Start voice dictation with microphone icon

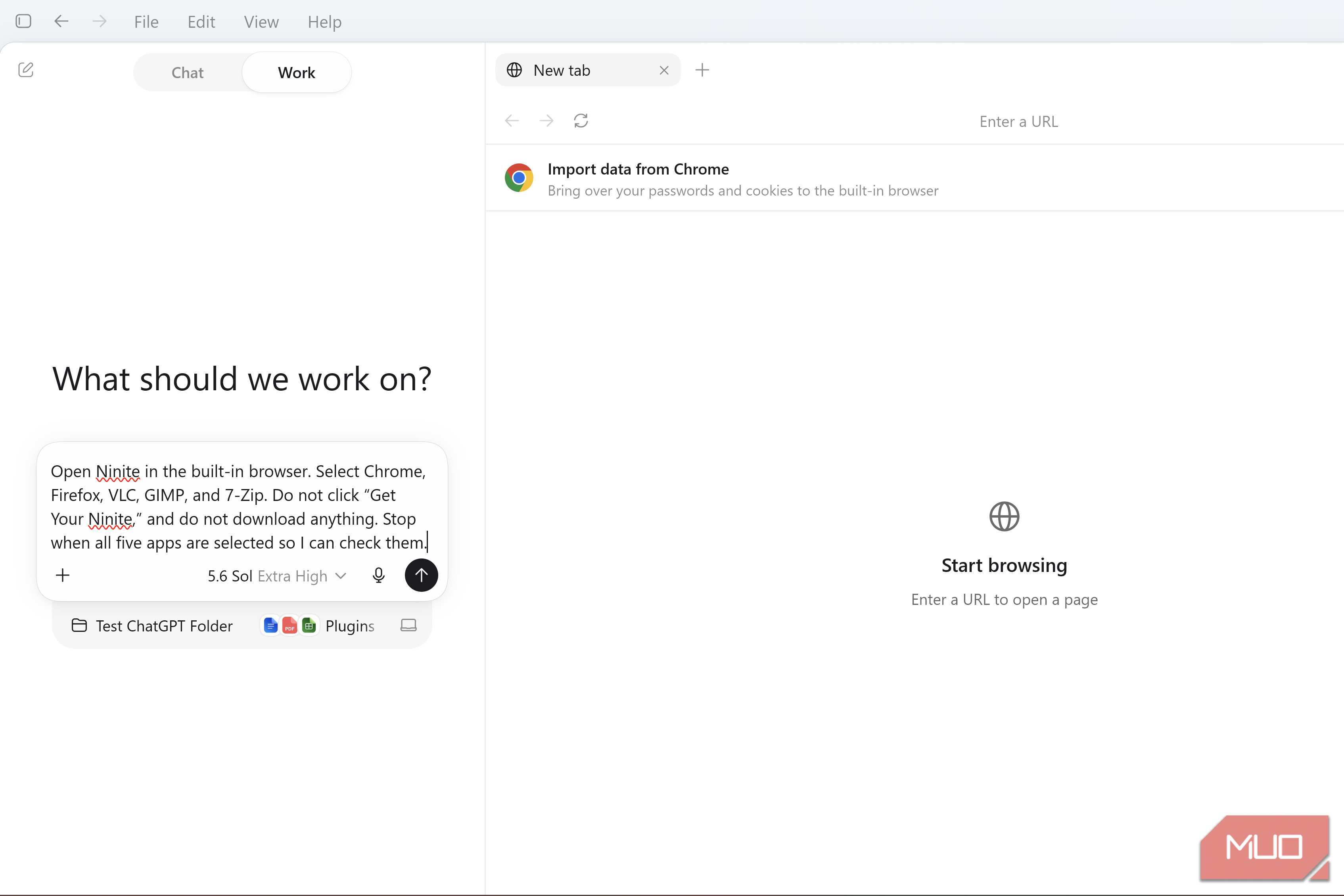click(x=378, y=576)
